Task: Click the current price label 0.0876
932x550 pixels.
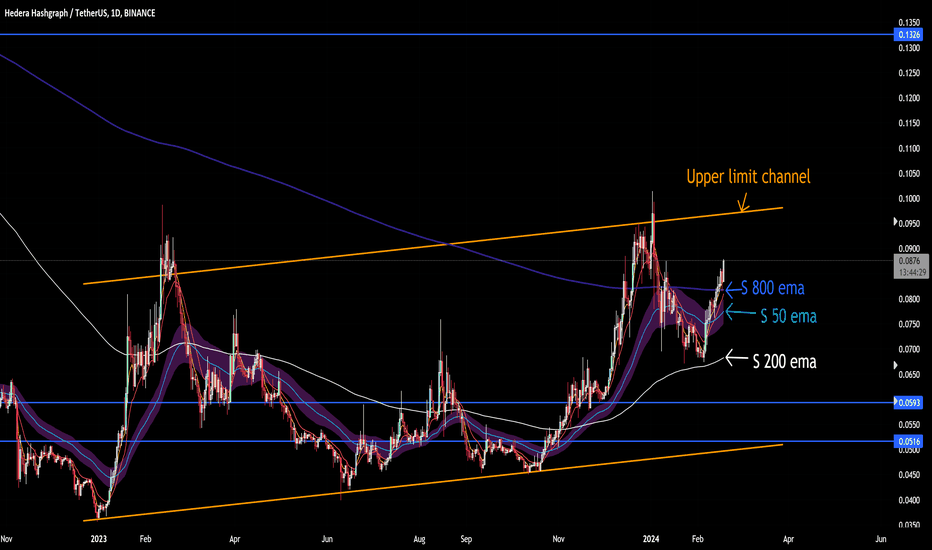Action: pos(909,261)
